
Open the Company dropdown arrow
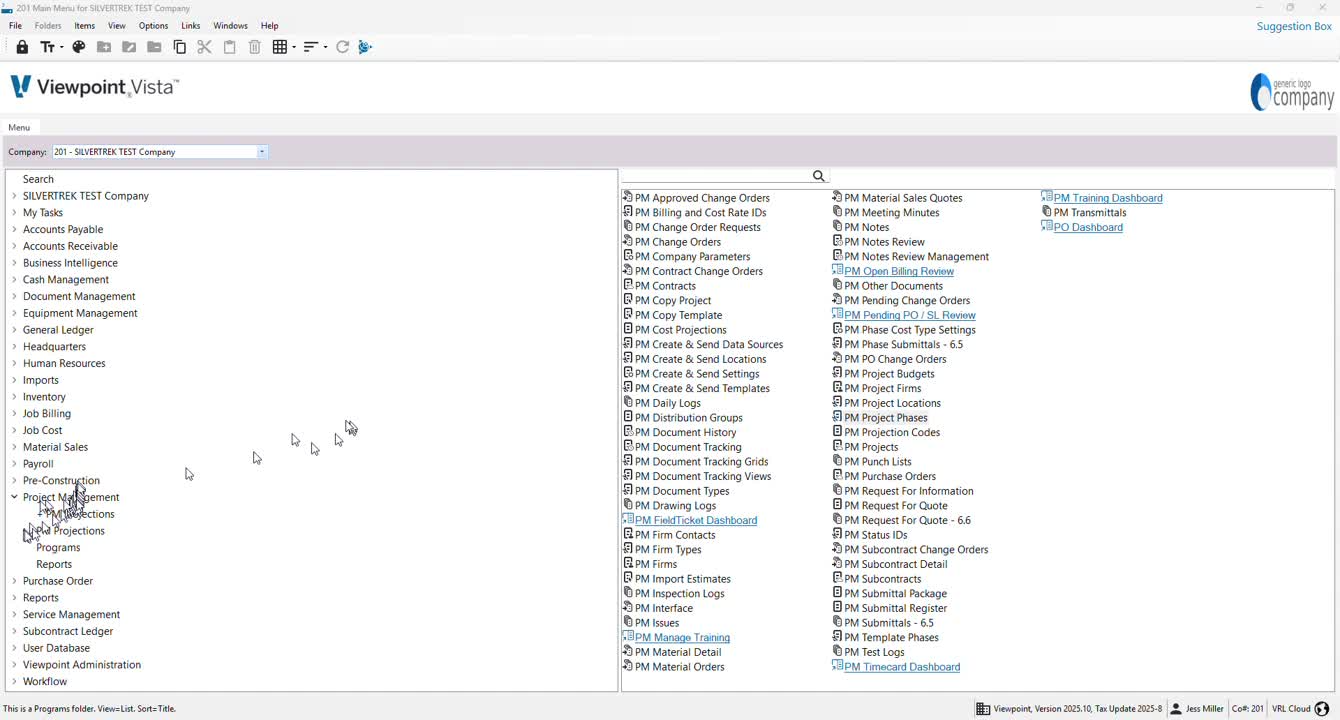[x=262, y=152]
